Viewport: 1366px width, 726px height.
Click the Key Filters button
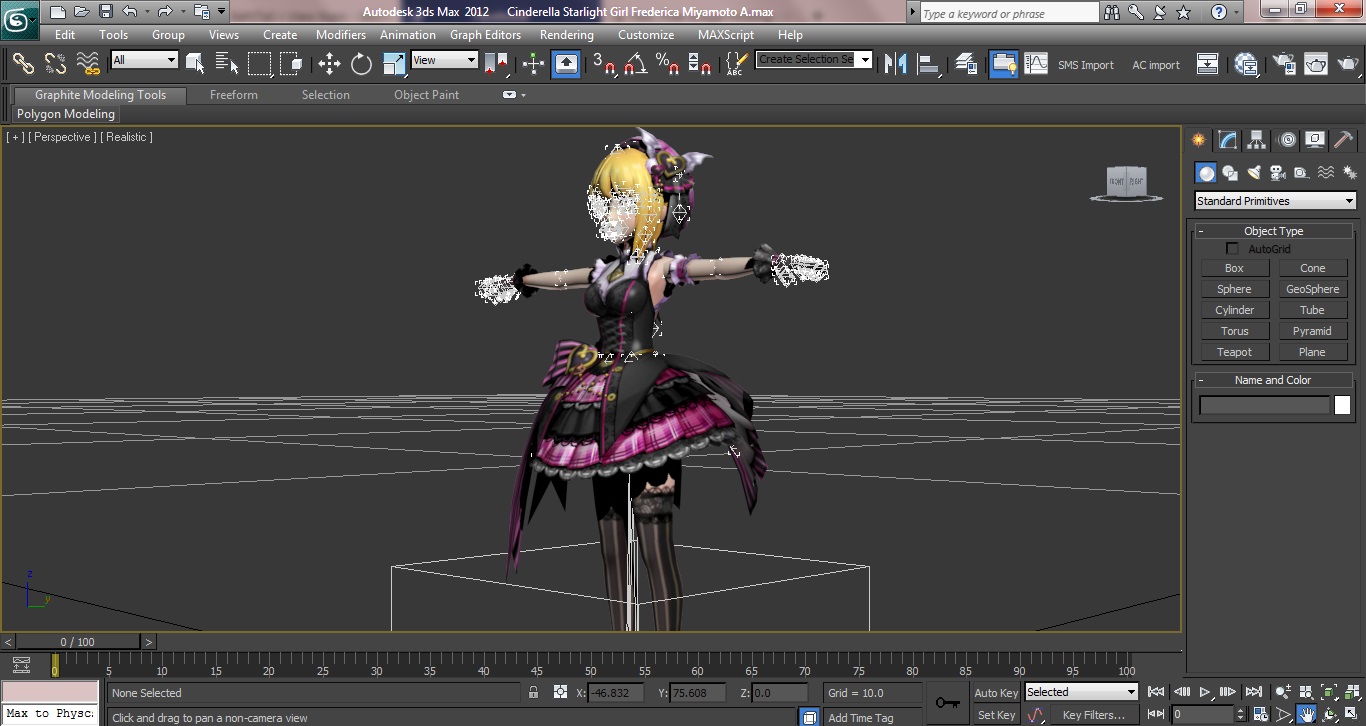[x=1093, y=715]
